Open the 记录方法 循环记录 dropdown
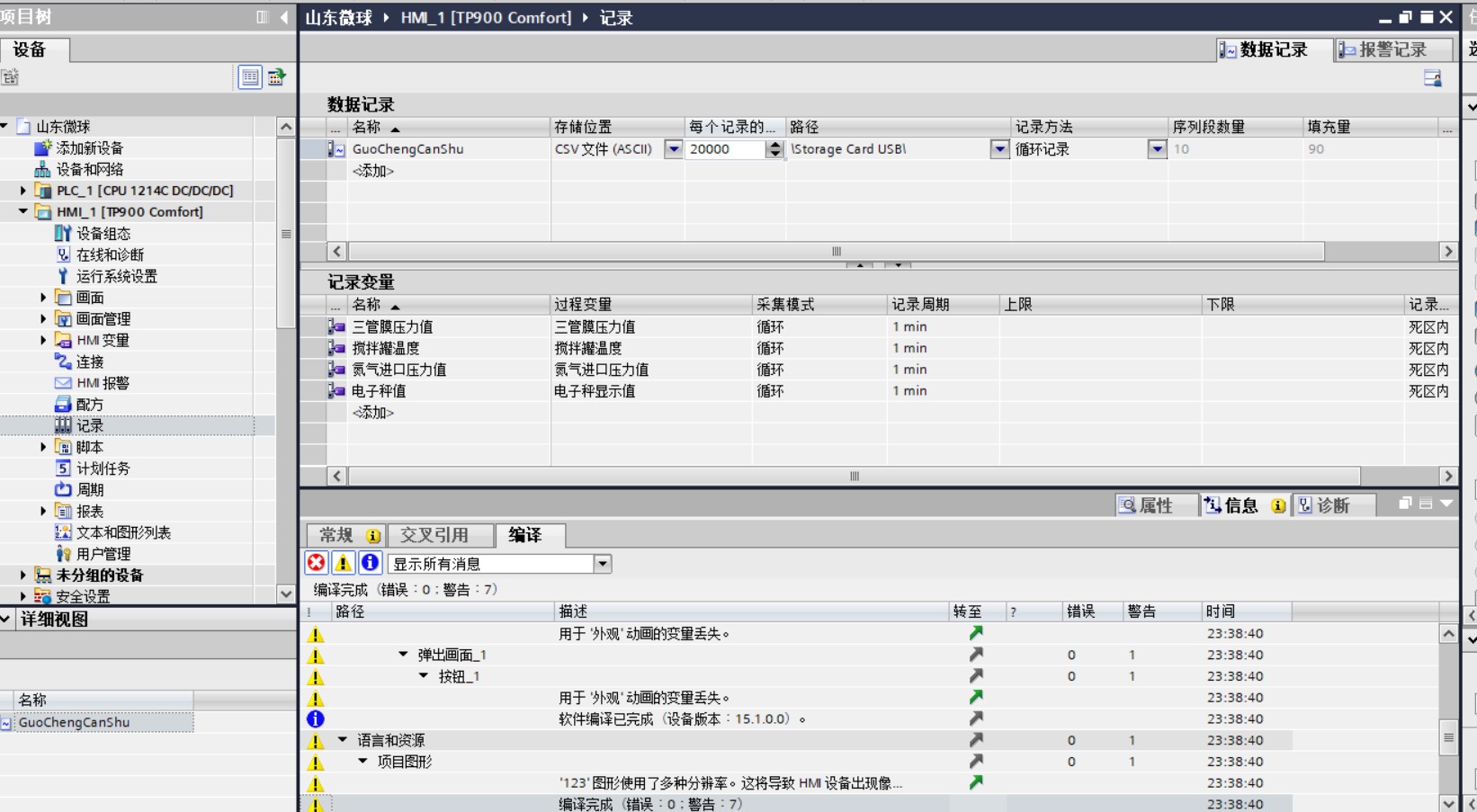The width and height of the screenshot is (1477, 812). point(1157,149)
